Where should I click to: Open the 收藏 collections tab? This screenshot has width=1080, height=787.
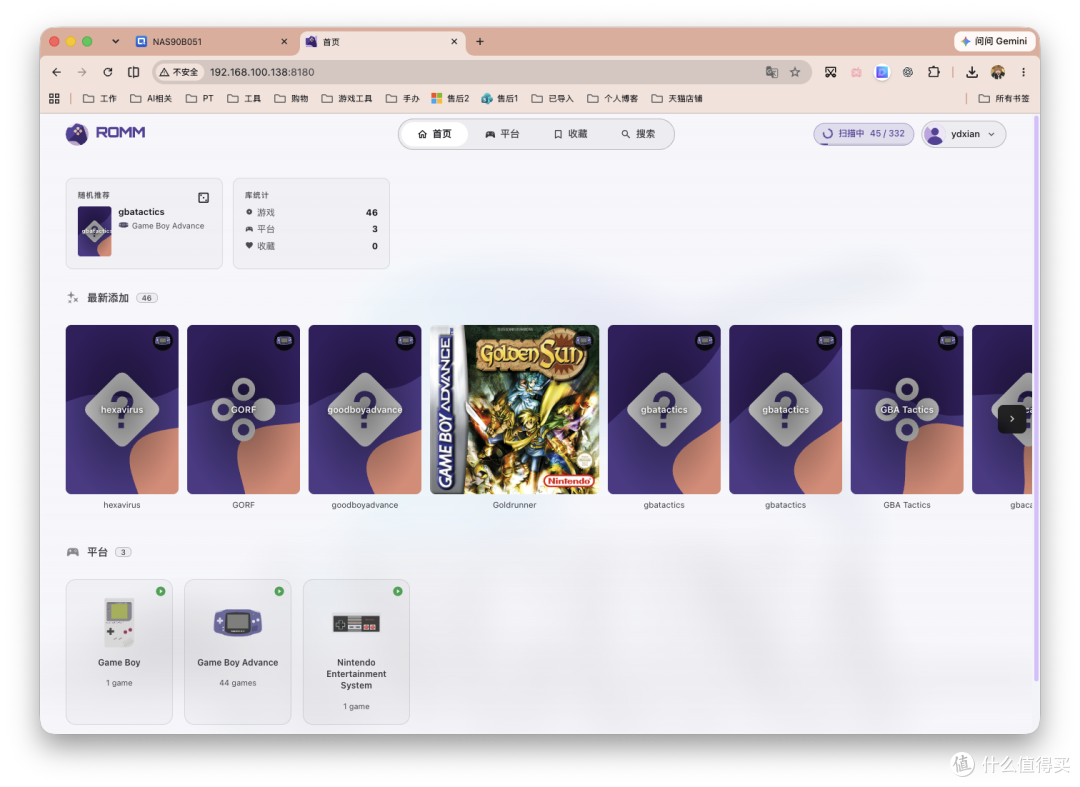coord(570,134)
